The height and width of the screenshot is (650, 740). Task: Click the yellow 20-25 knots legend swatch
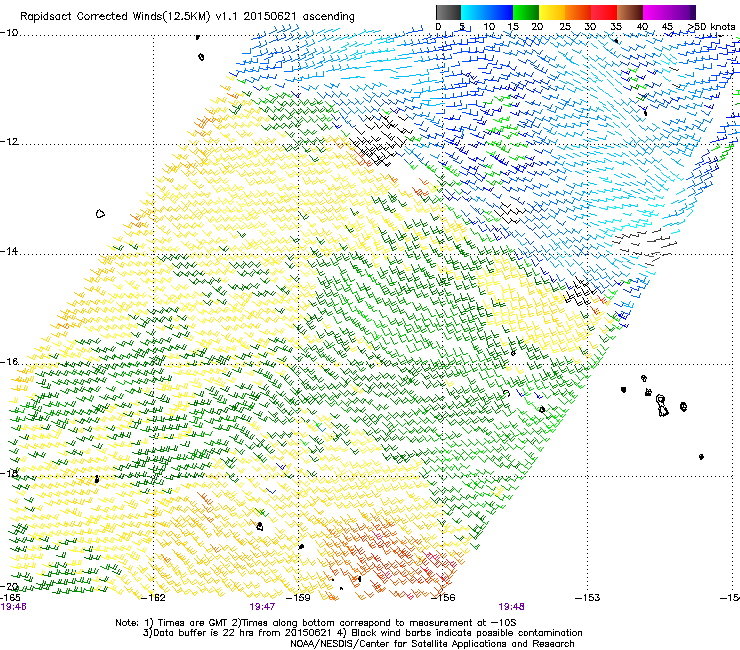click(552, 12)
